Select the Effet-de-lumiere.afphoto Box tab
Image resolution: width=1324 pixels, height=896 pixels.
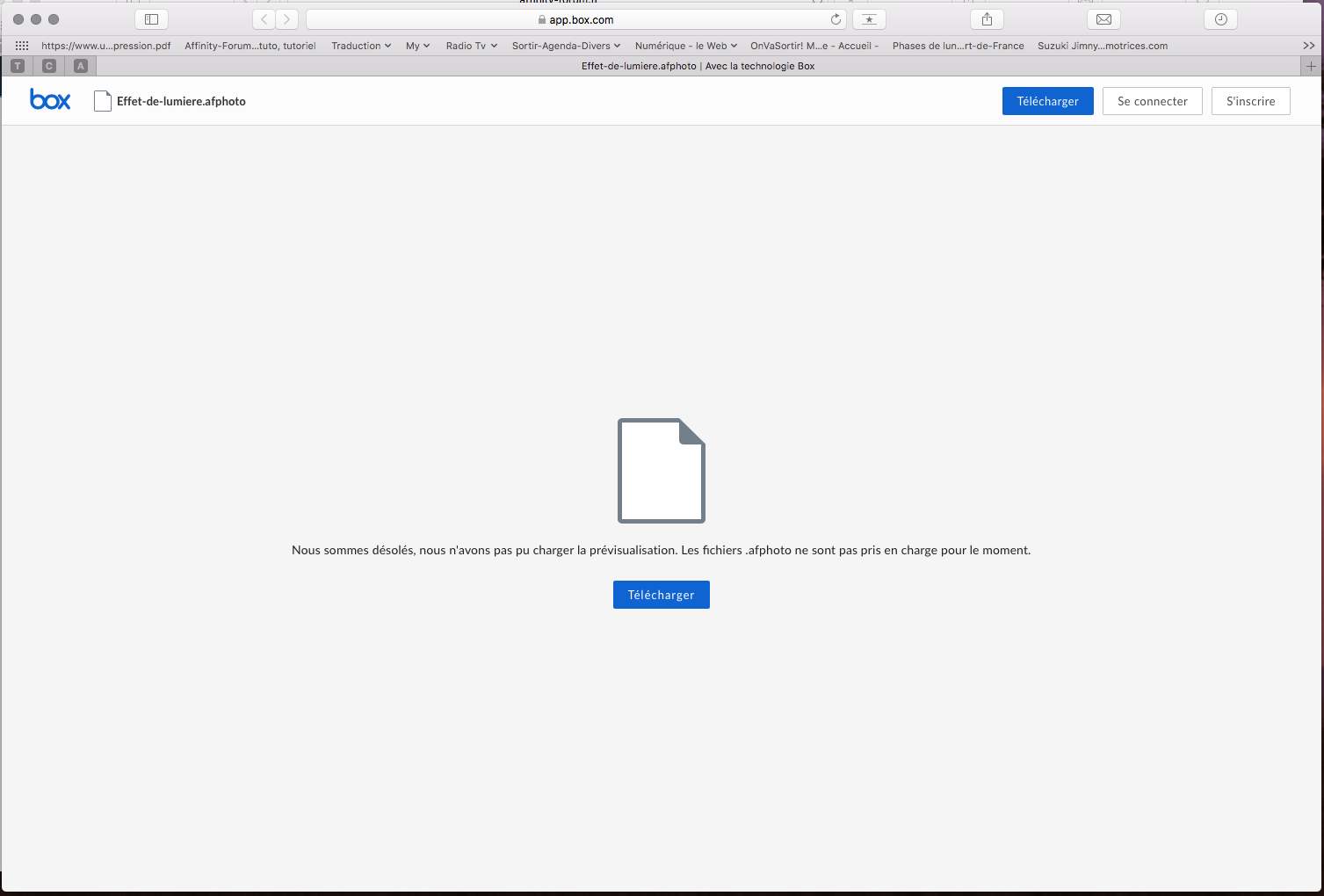698,66
